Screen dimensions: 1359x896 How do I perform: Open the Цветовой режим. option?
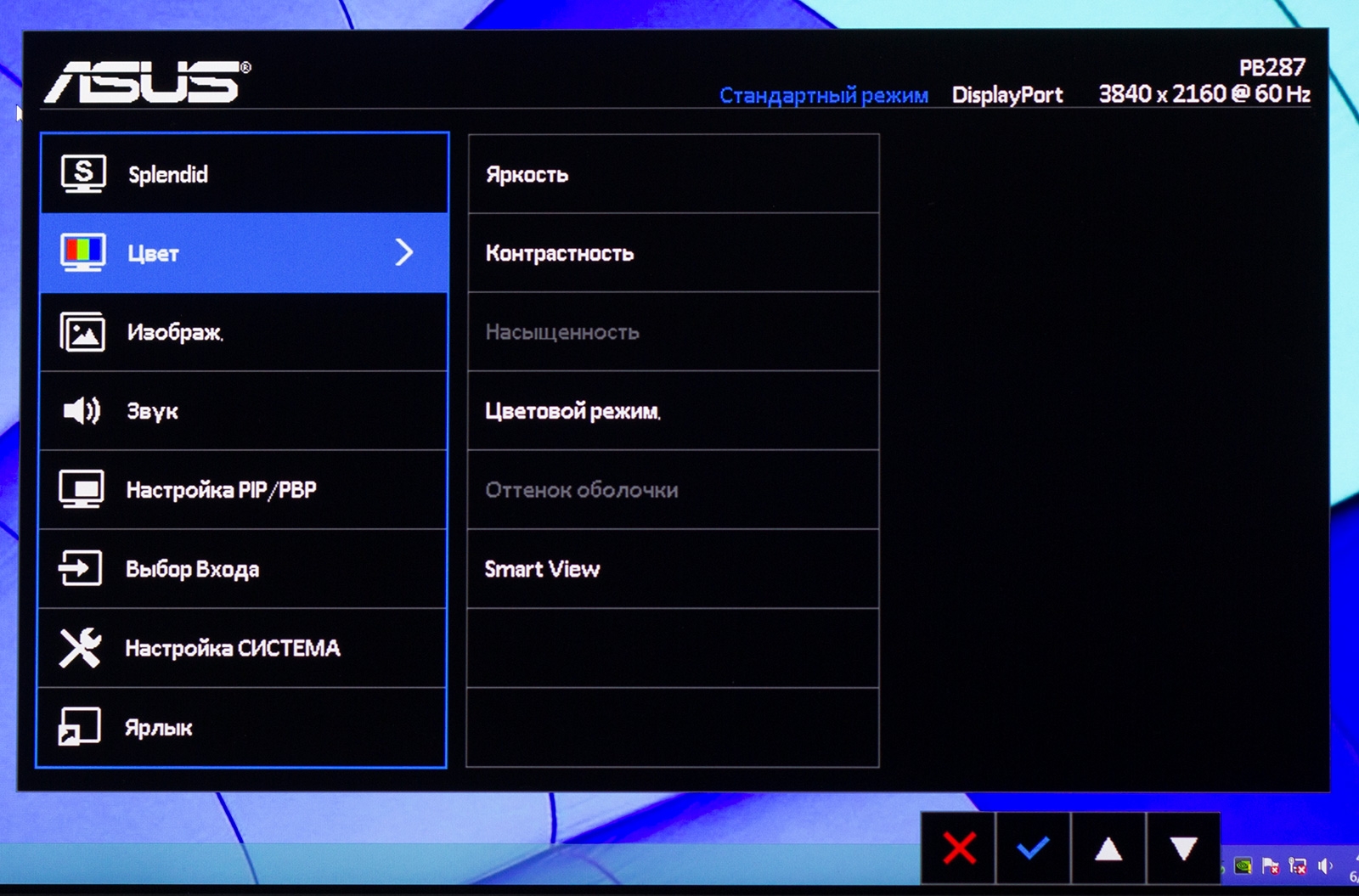(673, 411)
